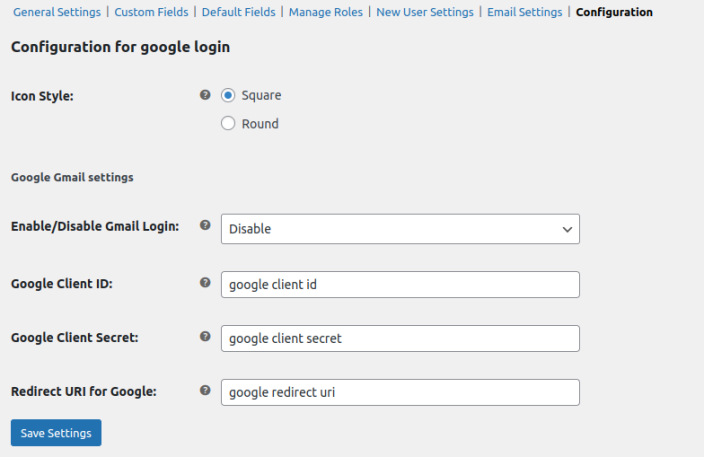Select the Square icon style
The height and width of the screenshot is (457, 704).
click(228, 96)
